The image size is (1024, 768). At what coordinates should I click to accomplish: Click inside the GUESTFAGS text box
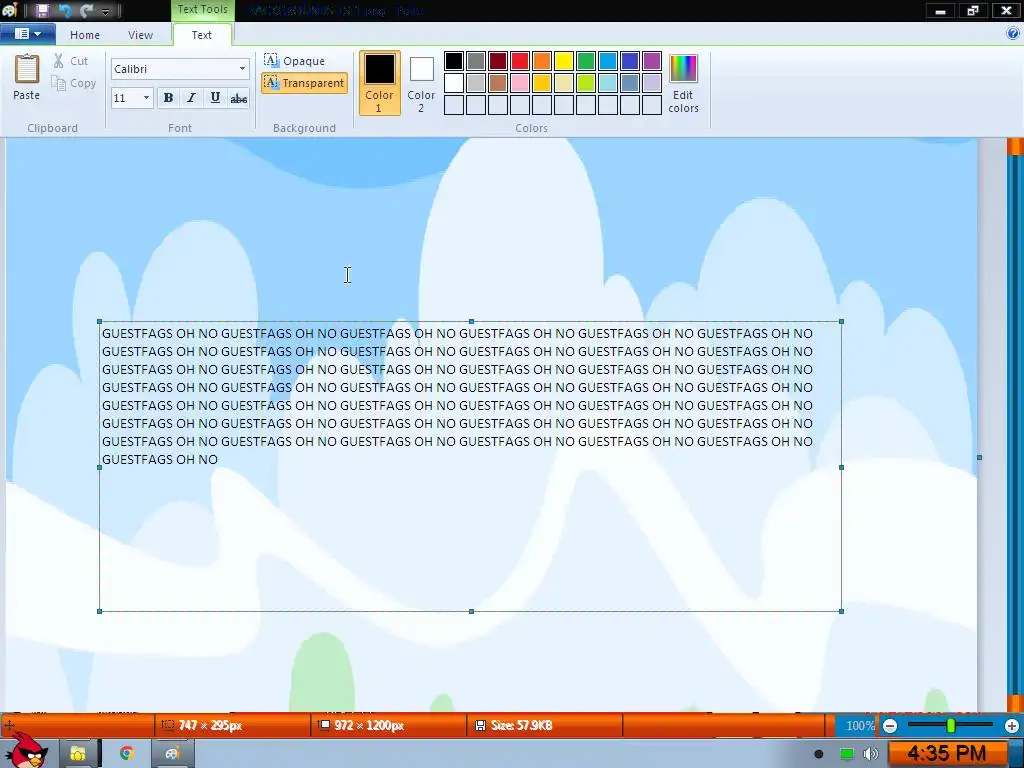click(470, 466)
